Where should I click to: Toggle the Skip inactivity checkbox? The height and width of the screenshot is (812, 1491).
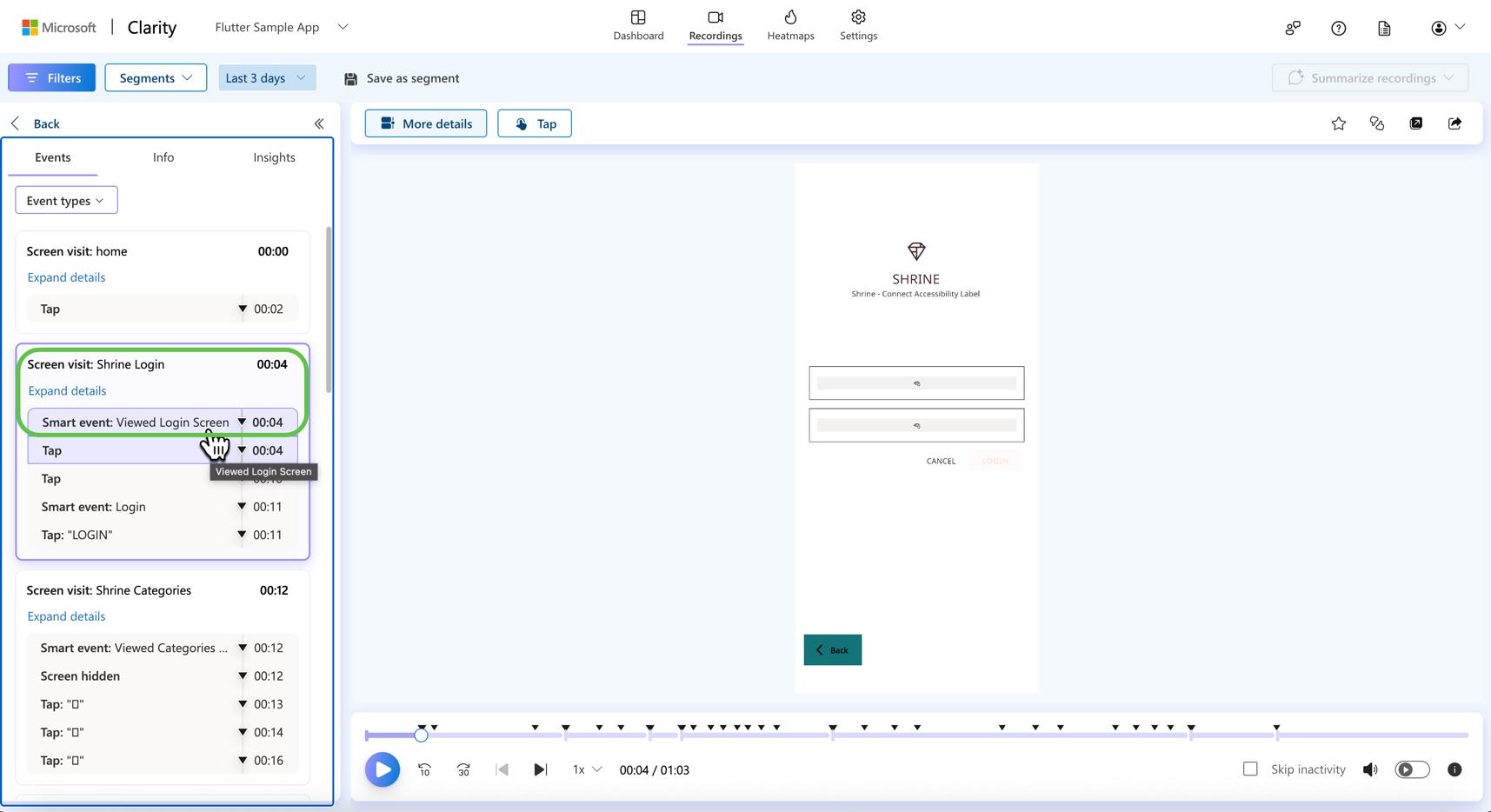[1250, 769]
